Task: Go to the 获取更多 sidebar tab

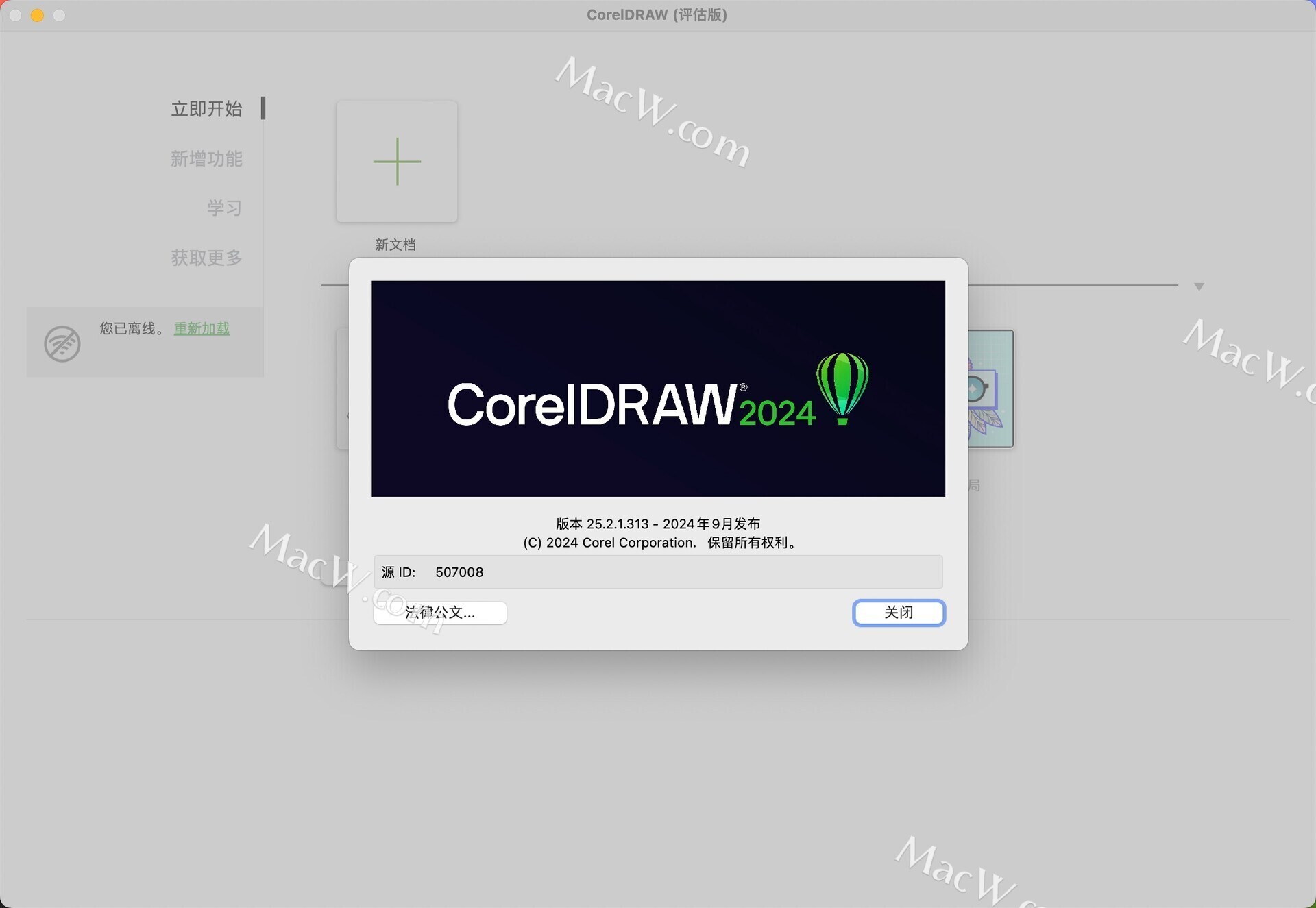Action: (206, 258)
